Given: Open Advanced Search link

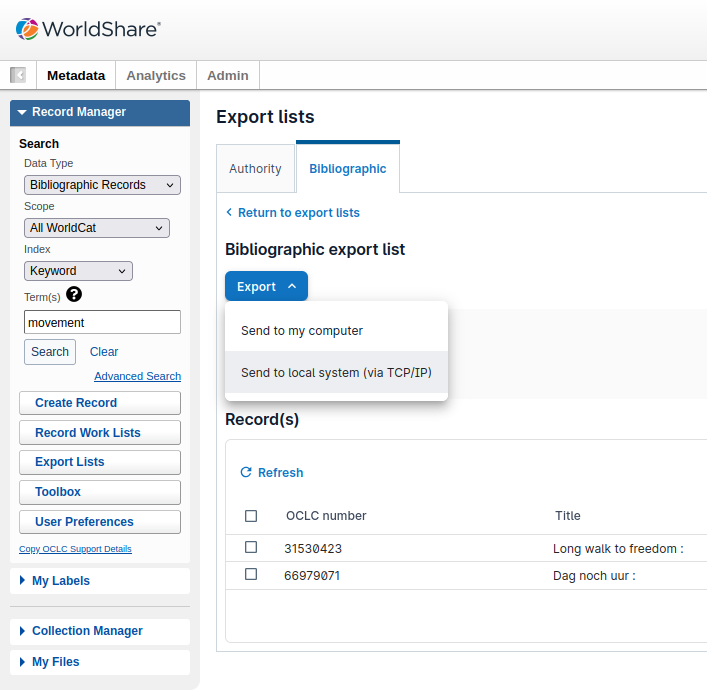Looking at the screenshot, I should tap(138, 376).
